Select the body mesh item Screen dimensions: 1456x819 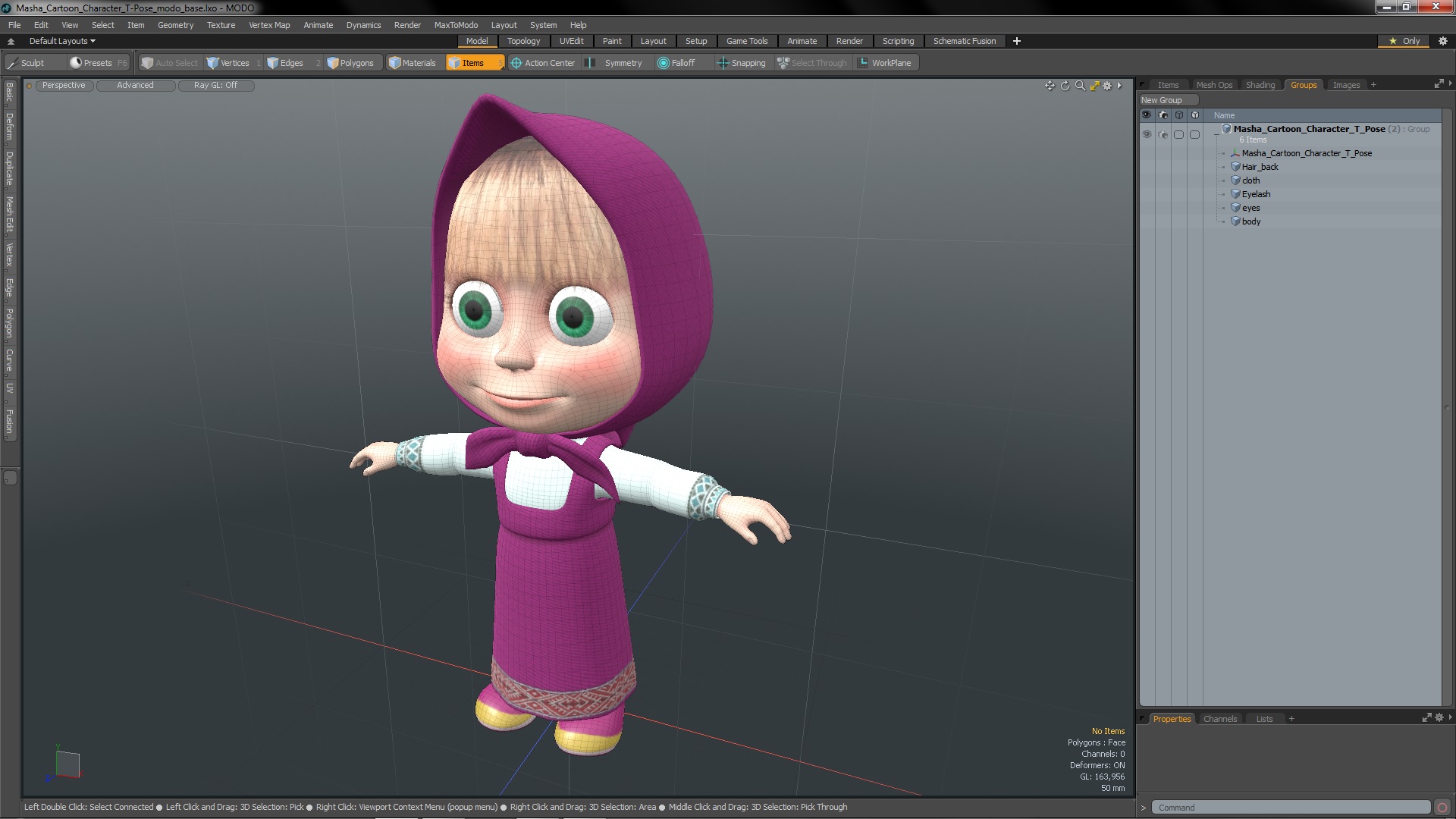click(x=1250, y=221)
